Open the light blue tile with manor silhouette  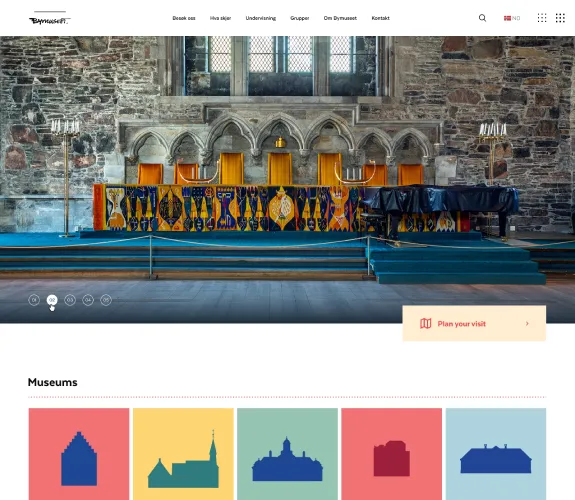(496, 454)
